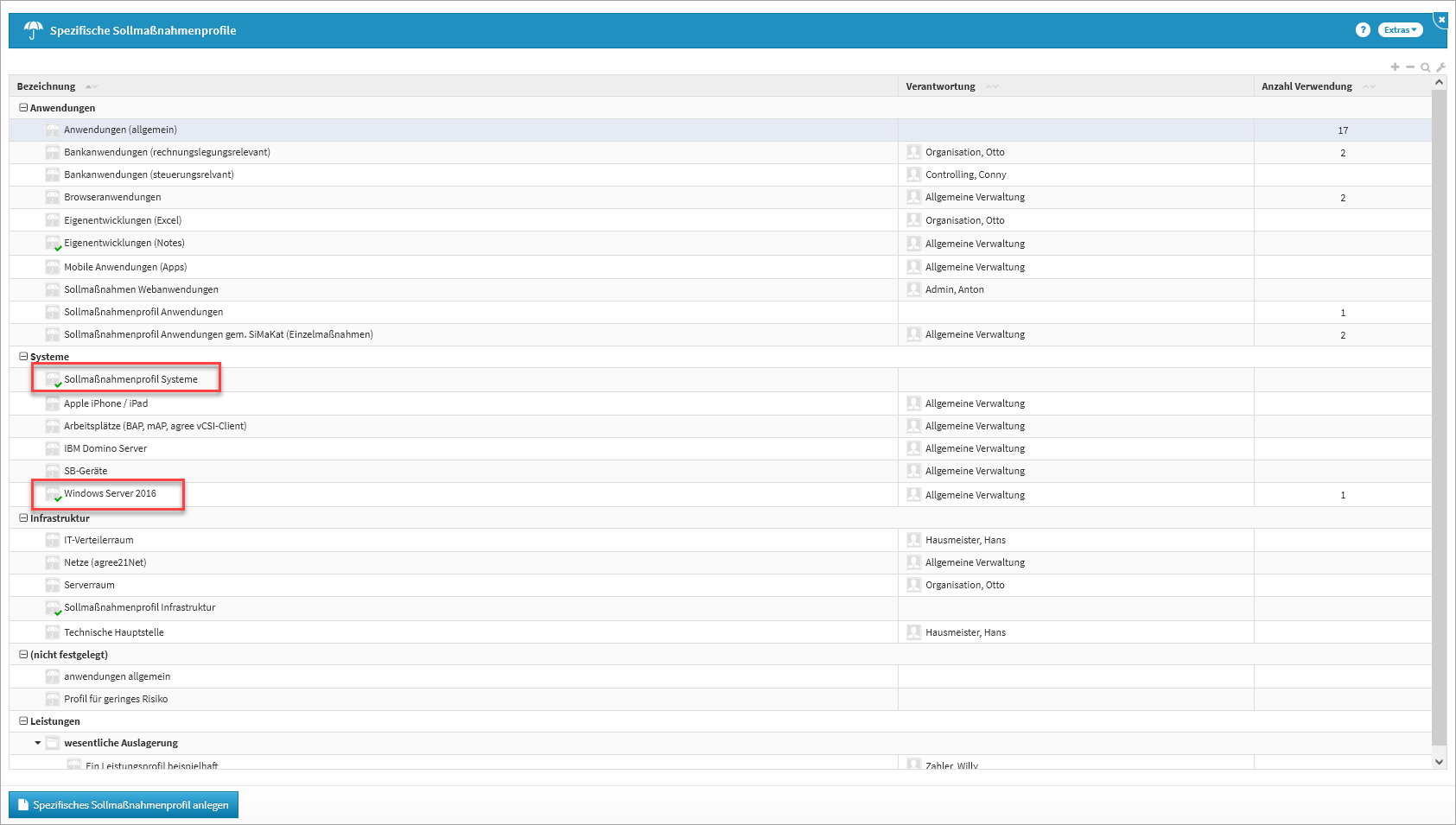Viewport: 1456px width, 825px height.
Task: Select the Serverraum profile entry
Action: (89, 585)
